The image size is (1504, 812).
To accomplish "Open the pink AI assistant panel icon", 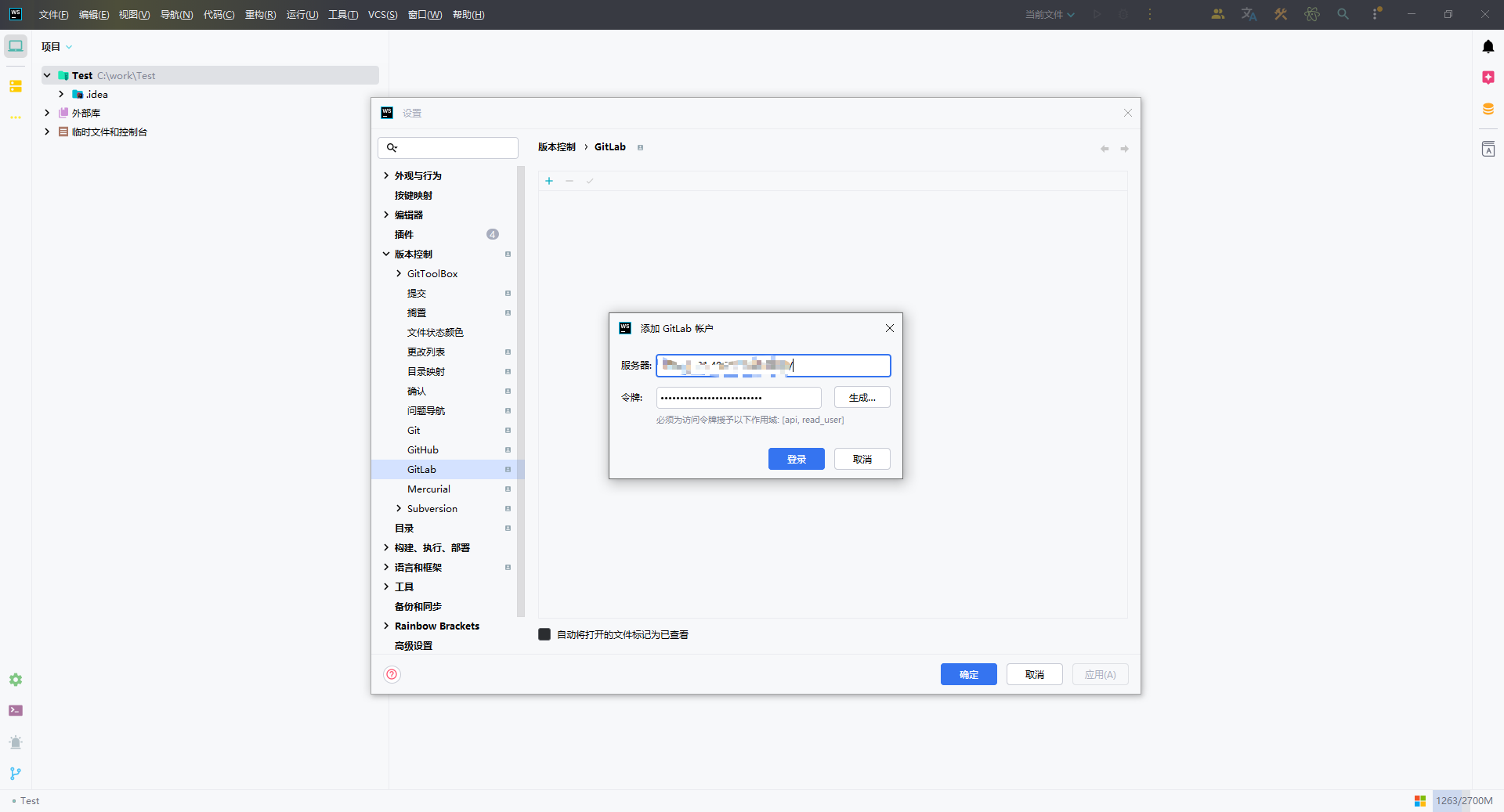I will pyautogui.click(x=1488, y=78).
